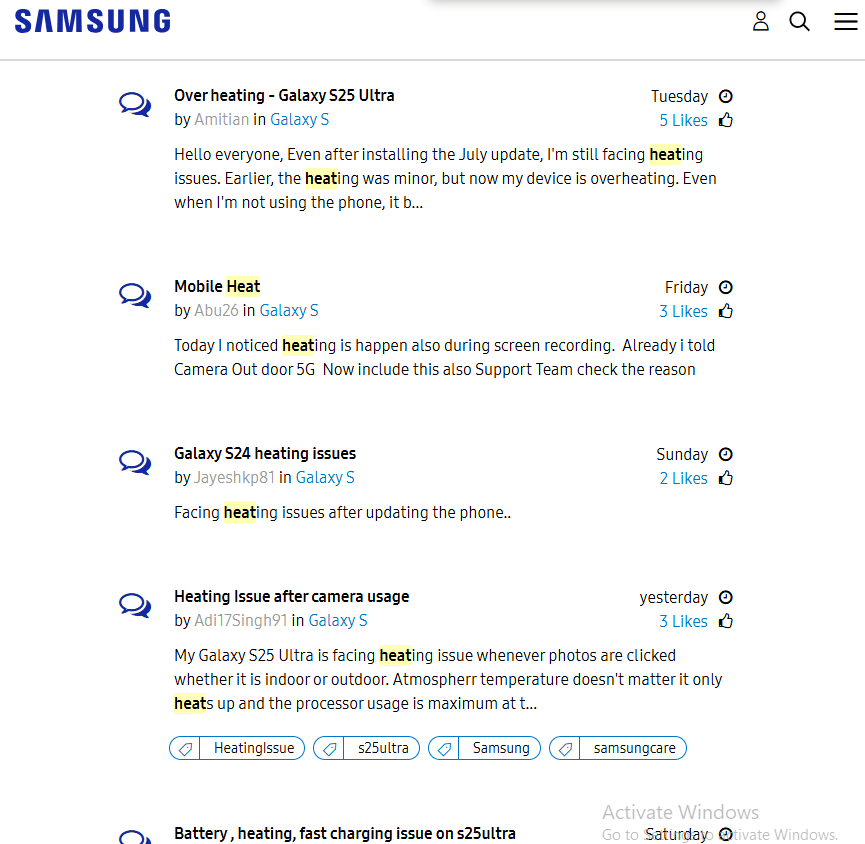Click clock icon next to Tuesday
The height and width of the screenshot is (844, 865).
pyautogui.click(x=725, y=97)
